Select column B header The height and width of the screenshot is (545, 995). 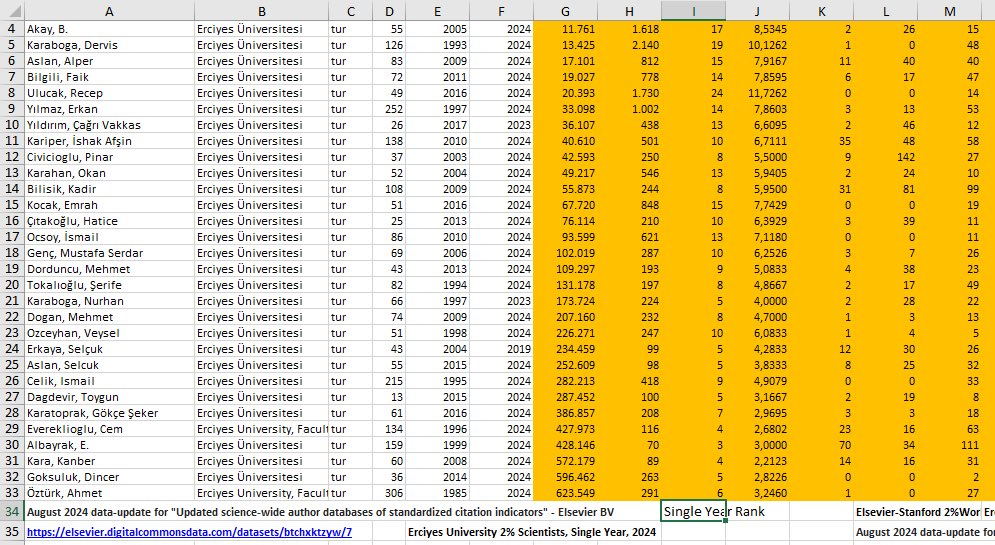[x=261, y=11]
